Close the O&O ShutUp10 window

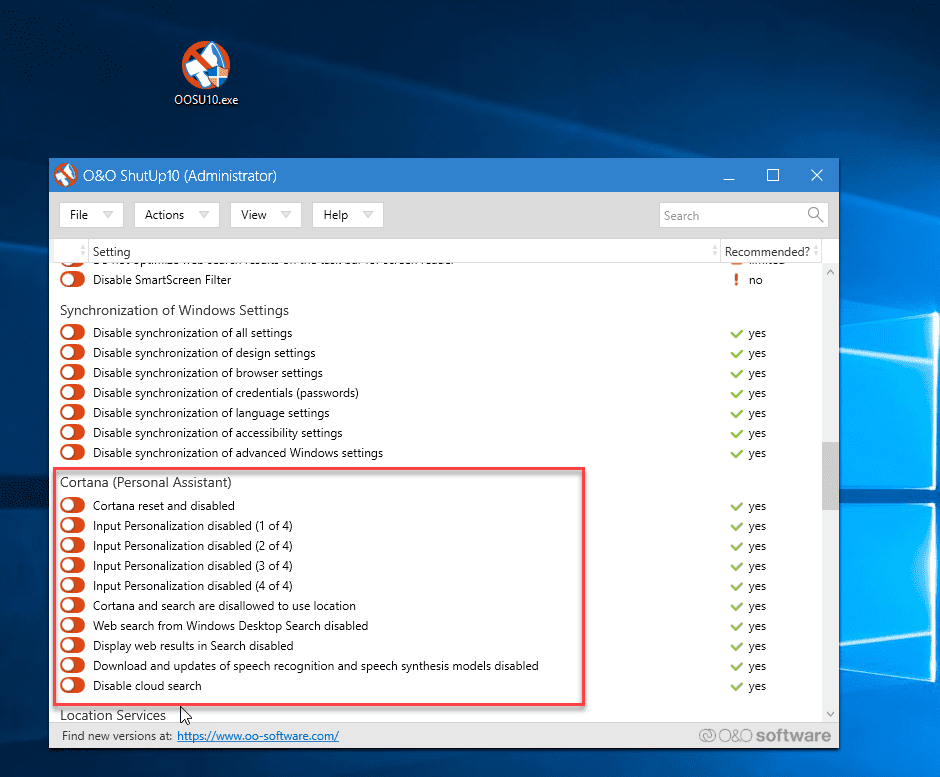pyautogui.click(x=817, y=175)
